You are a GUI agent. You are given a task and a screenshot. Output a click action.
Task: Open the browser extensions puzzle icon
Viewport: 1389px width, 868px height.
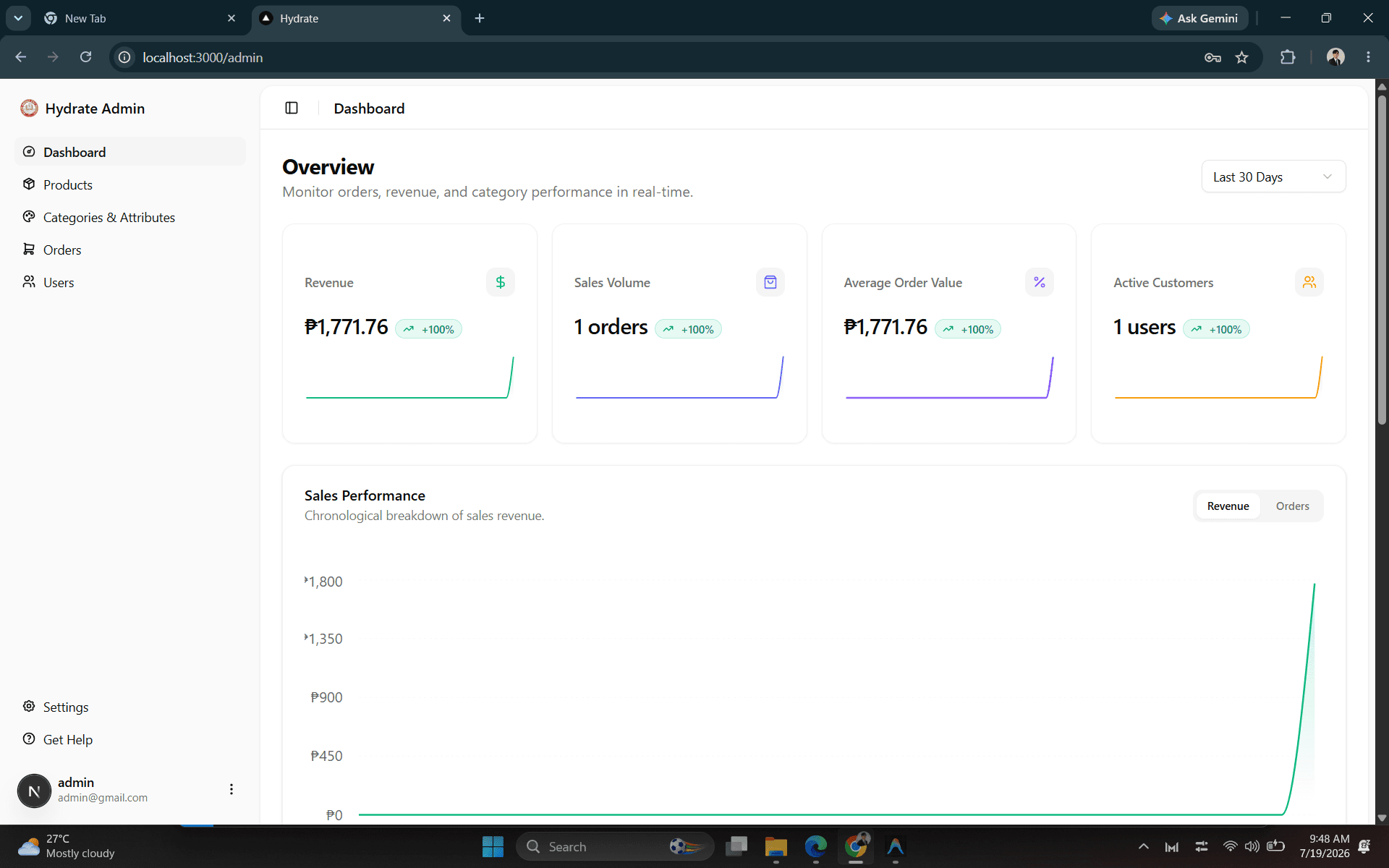tap(1288, 57)
